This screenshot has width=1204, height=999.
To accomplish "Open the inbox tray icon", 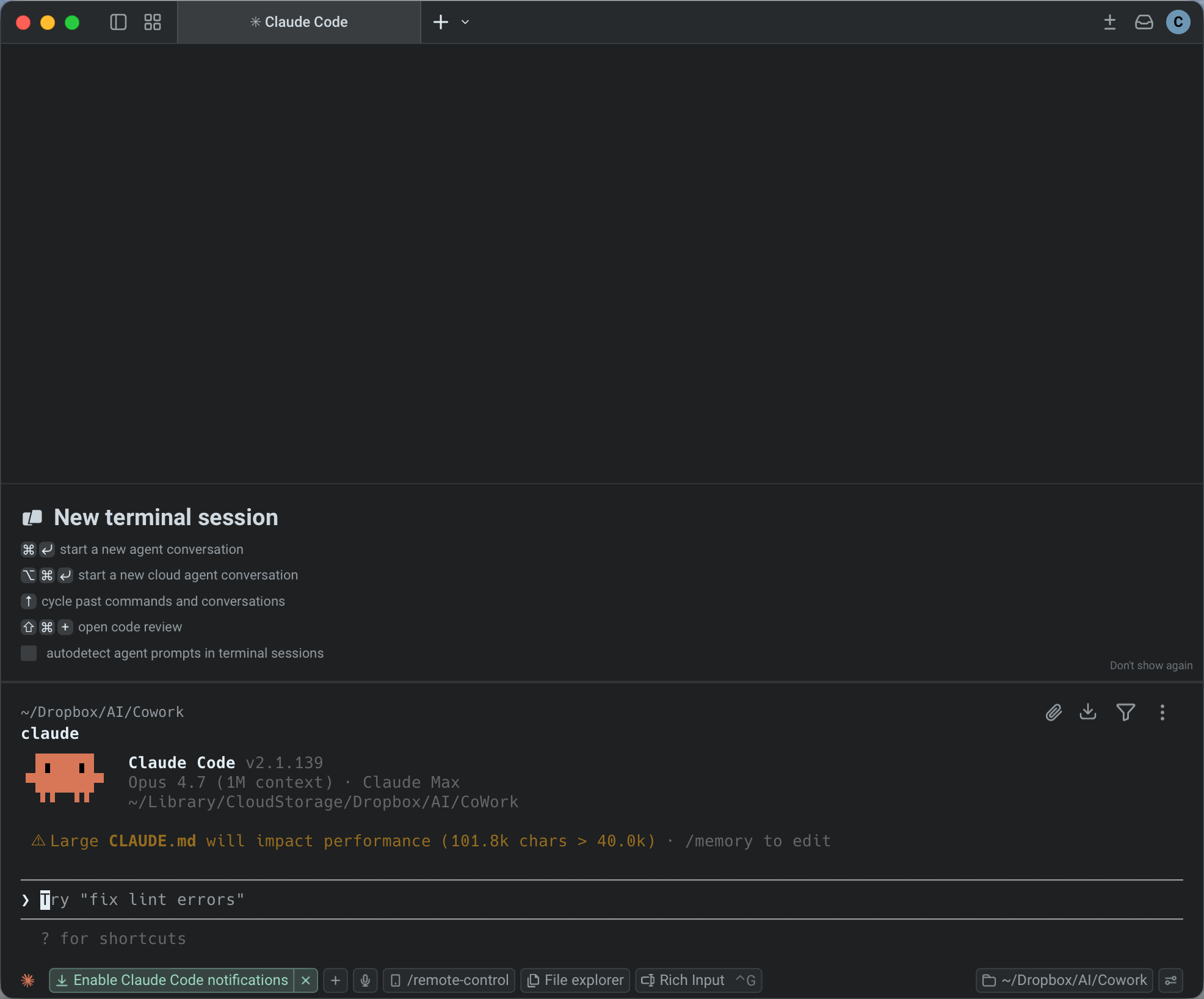I will point(1144,22).
